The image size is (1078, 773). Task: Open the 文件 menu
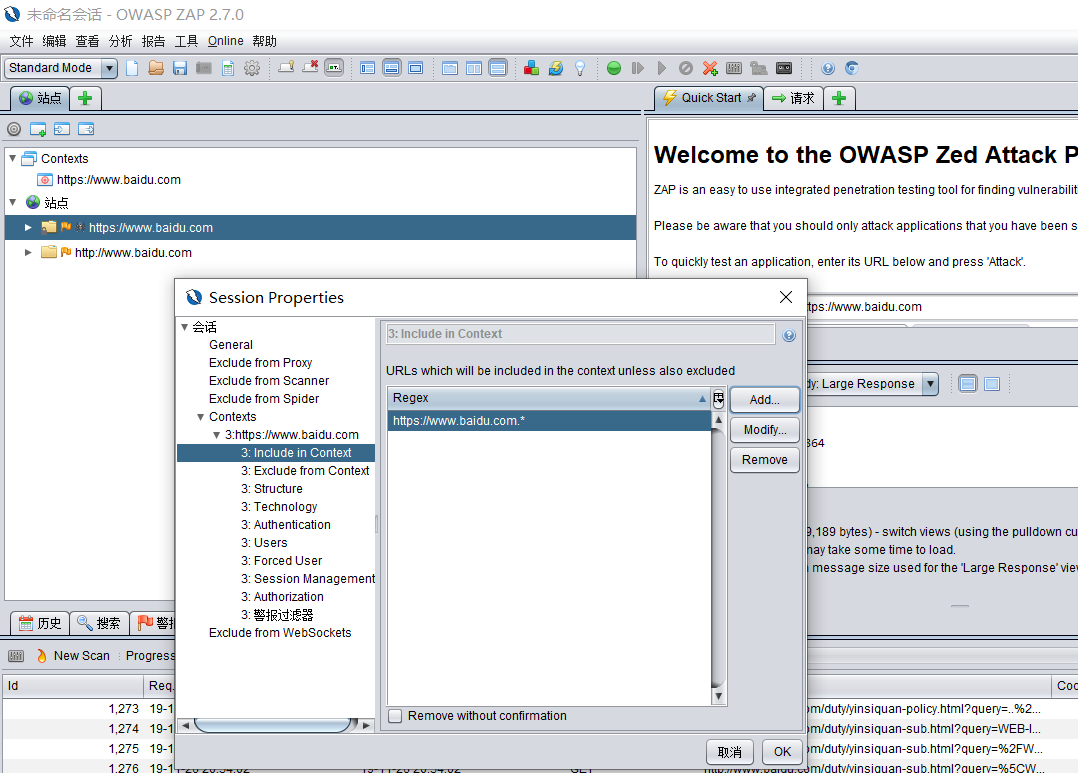point(21,41)
